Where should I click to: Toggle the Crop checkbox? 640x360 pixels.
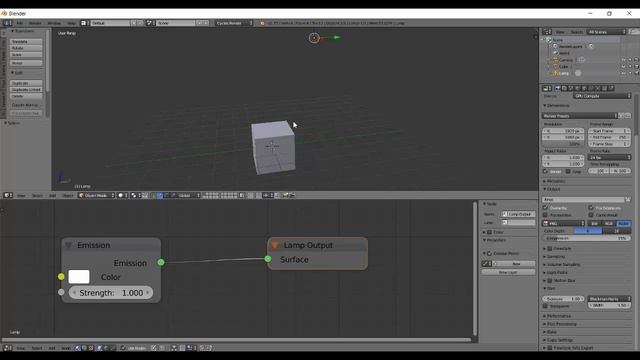pos(568,171)
